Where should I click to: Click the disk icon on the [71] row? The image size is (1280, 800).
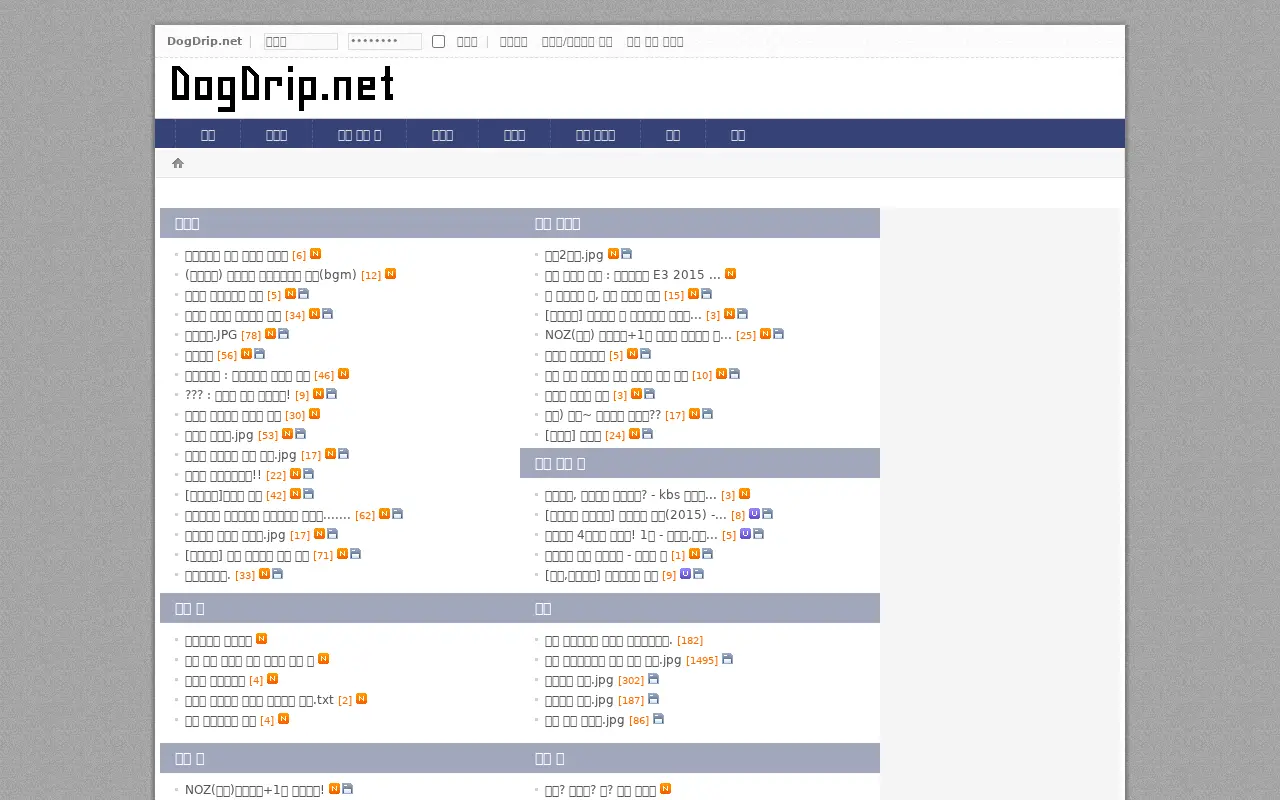click(x=355, y=554)
